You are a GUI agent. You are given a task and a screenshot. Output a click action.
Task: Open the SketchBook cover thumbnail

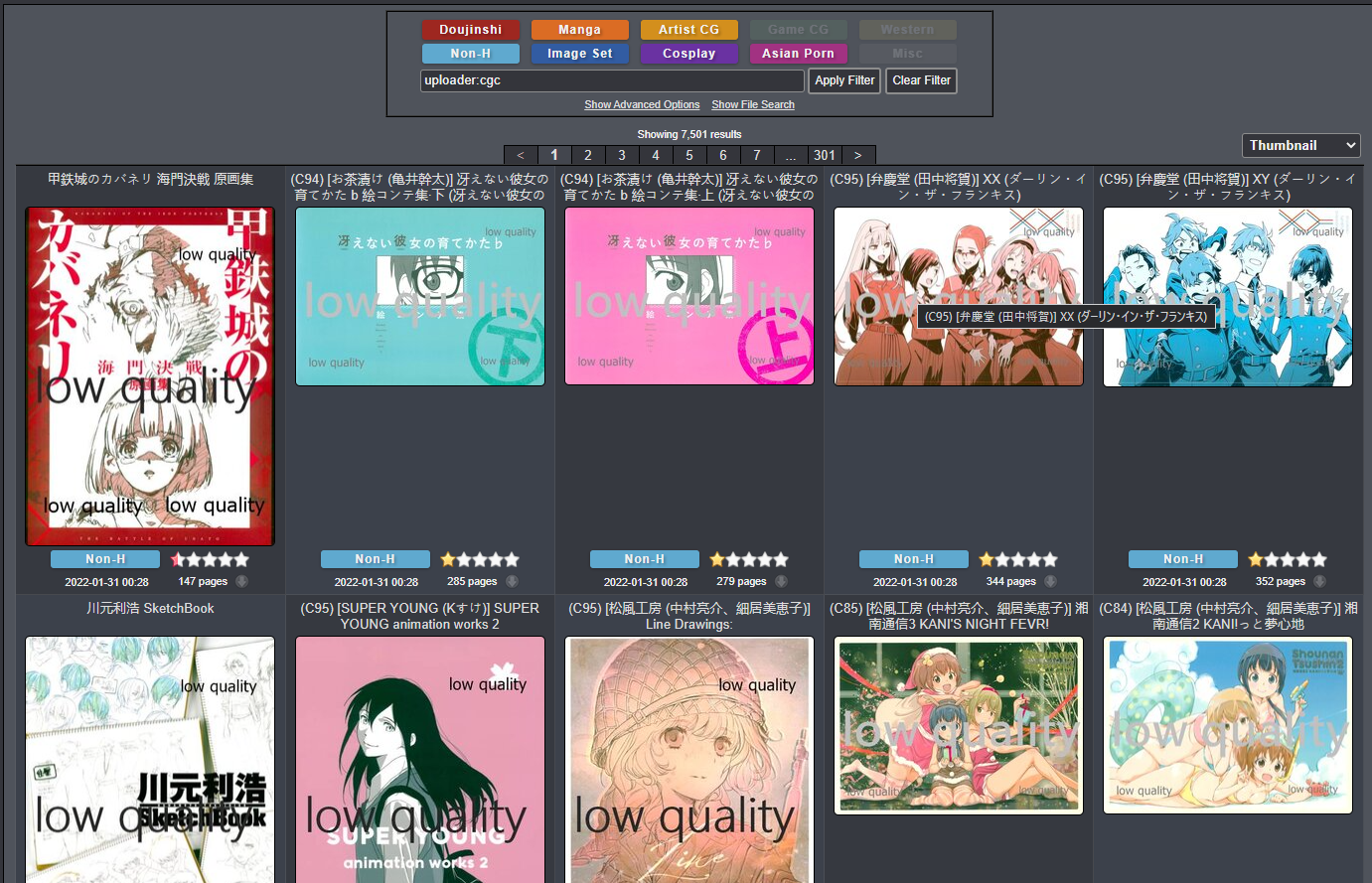pos(150,760)
